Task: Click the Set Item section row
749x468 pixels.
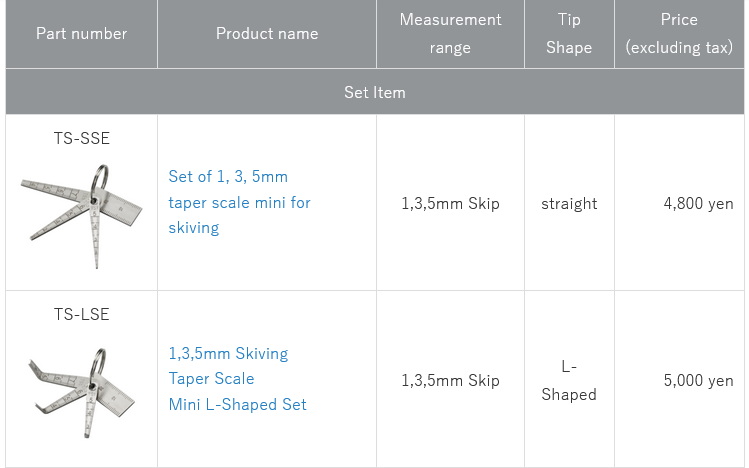Action: pos(375,92)
